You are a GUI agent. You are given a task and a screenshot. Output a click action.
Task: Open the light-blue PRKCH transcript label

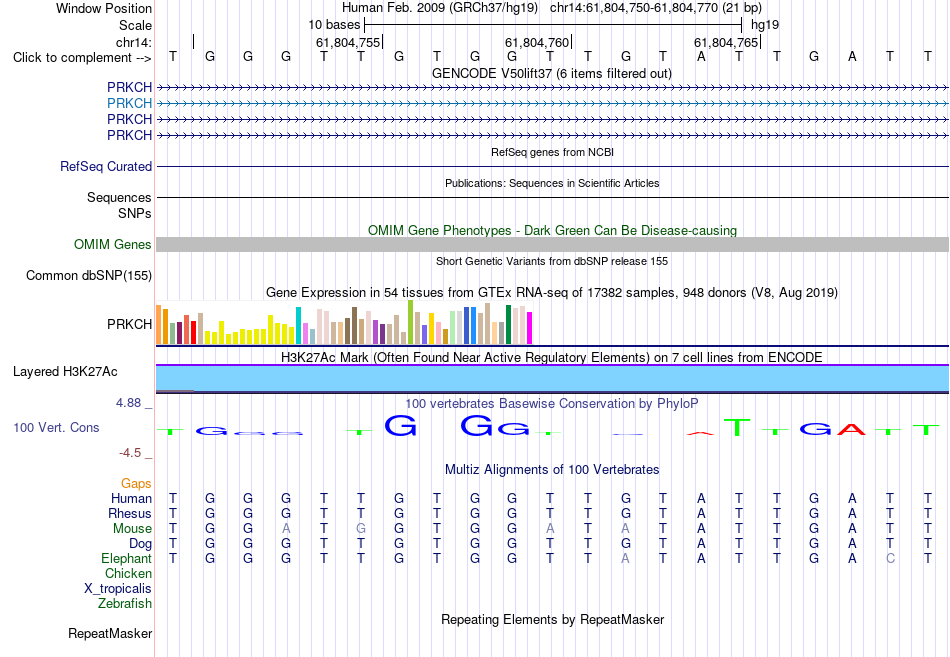pos(130,103)
